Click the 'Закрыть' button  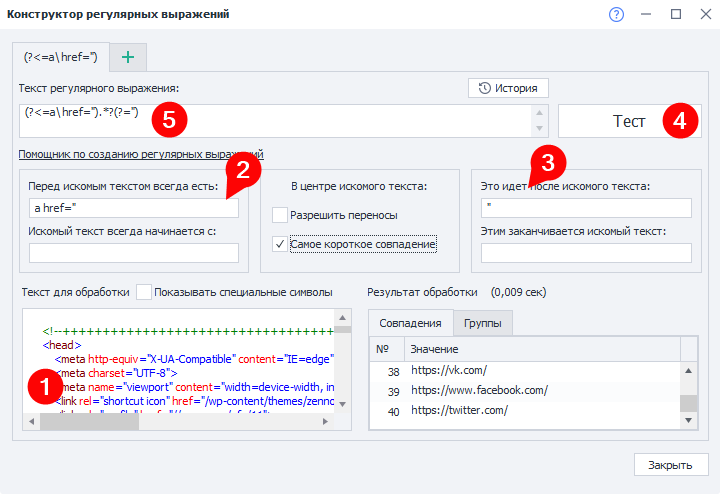(670, 465)
